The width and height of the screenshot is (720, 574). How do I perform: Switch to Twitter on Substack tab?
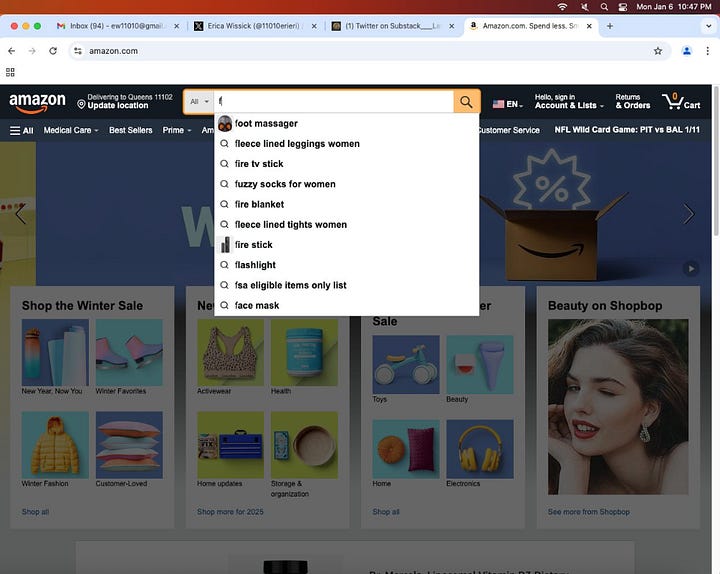click(x=393, y=26)
